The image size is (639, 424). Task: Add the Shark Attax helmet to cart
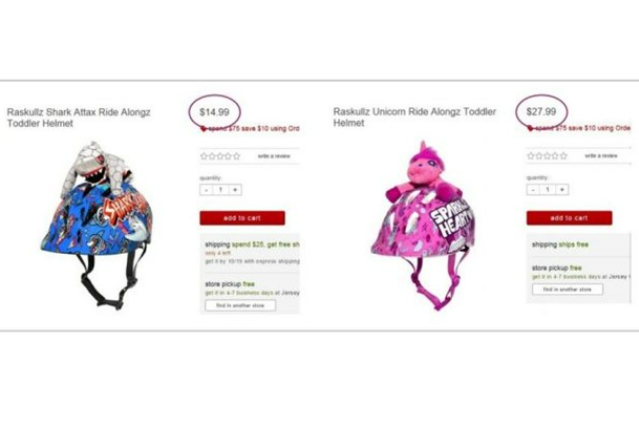click(x=242, y=218)
